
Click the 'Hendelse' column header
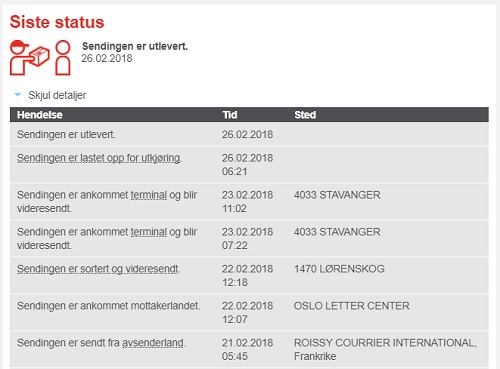point(40,115)
